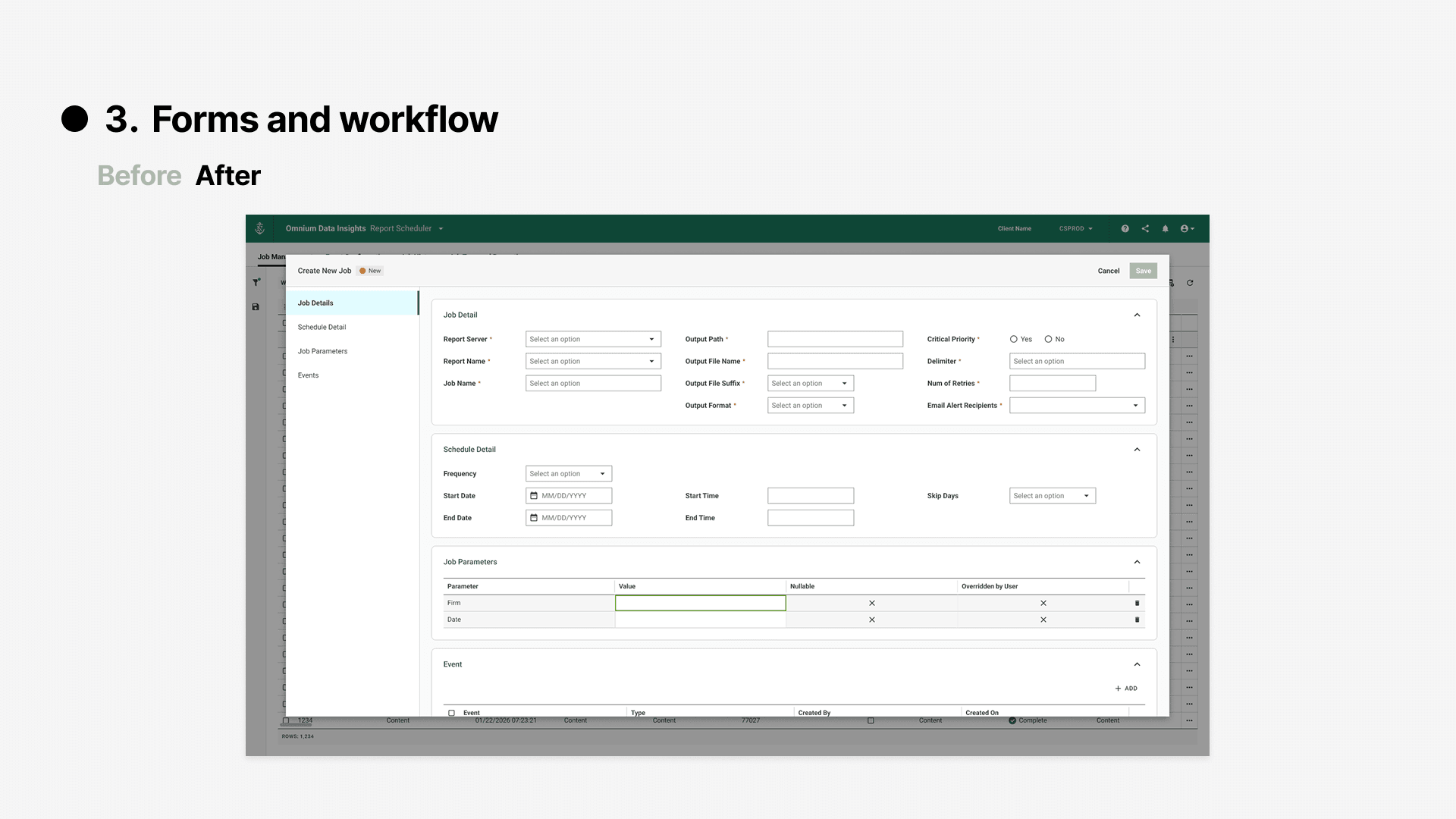Click the orange New status badge
Viewport: 1456px width, 819px height.
pos(371,271)
